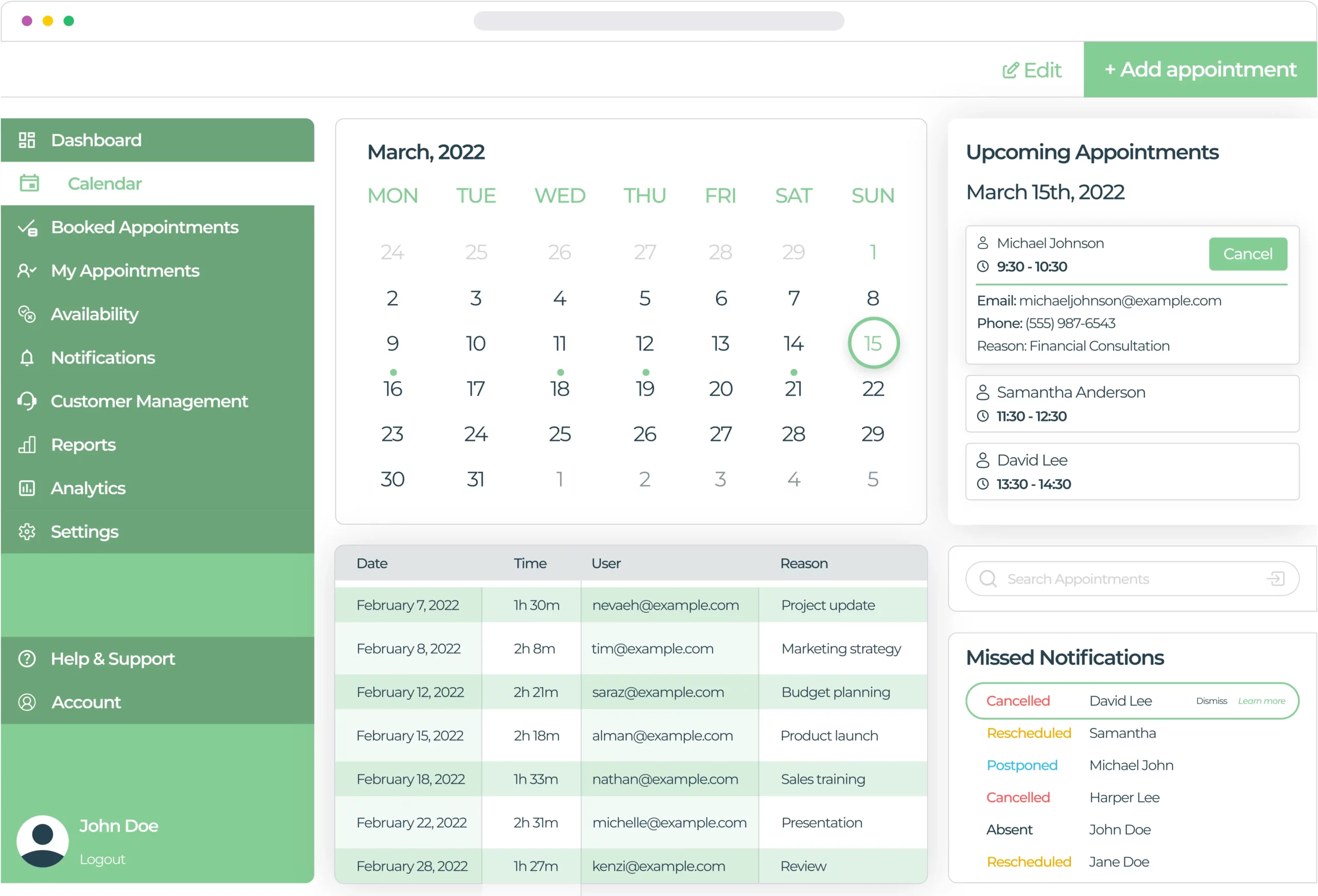1318x896 pixels.
Task: Click the Reports bar chart icon
Action: coord(27,445)
